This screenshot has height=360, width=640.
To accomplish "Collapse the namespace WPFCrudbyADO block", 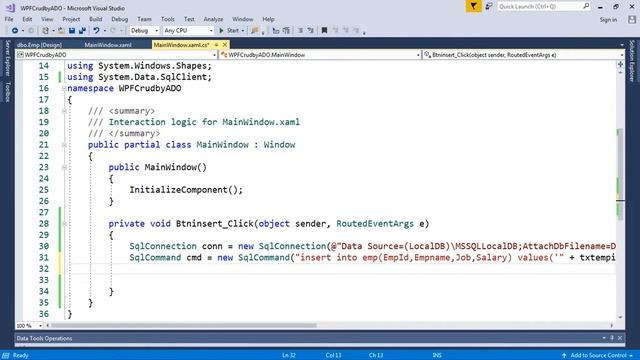I will coord(64,88).
